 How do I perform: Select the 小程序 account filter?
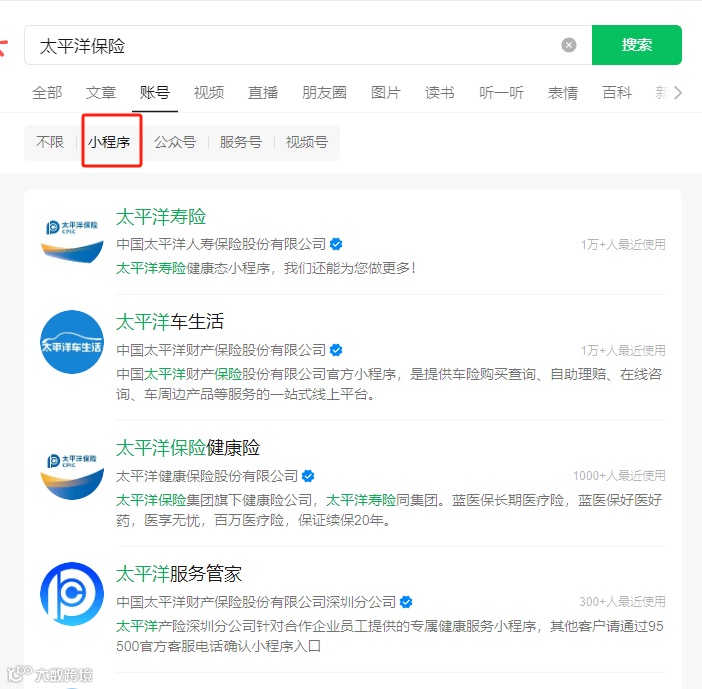coord(109,142)
